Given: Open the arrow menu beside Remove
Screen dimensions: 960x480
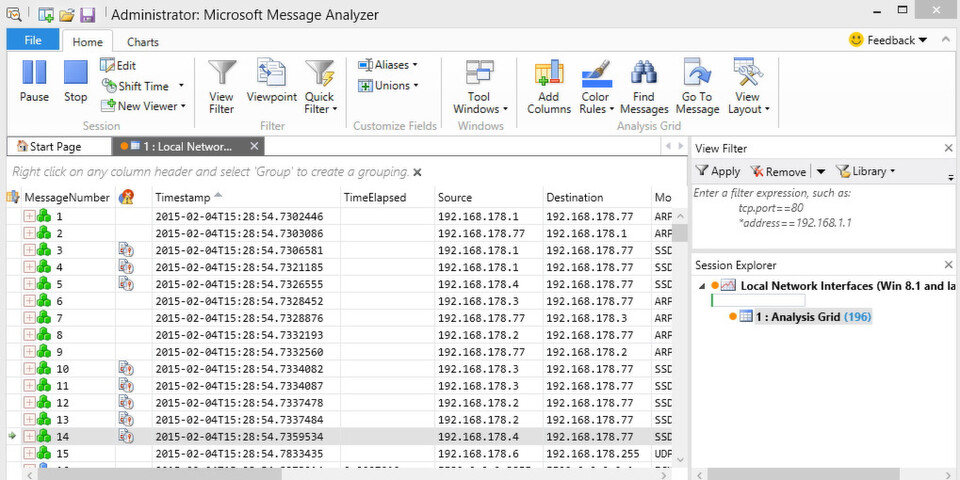Looking at the screenshot, I should pos(821,171).
